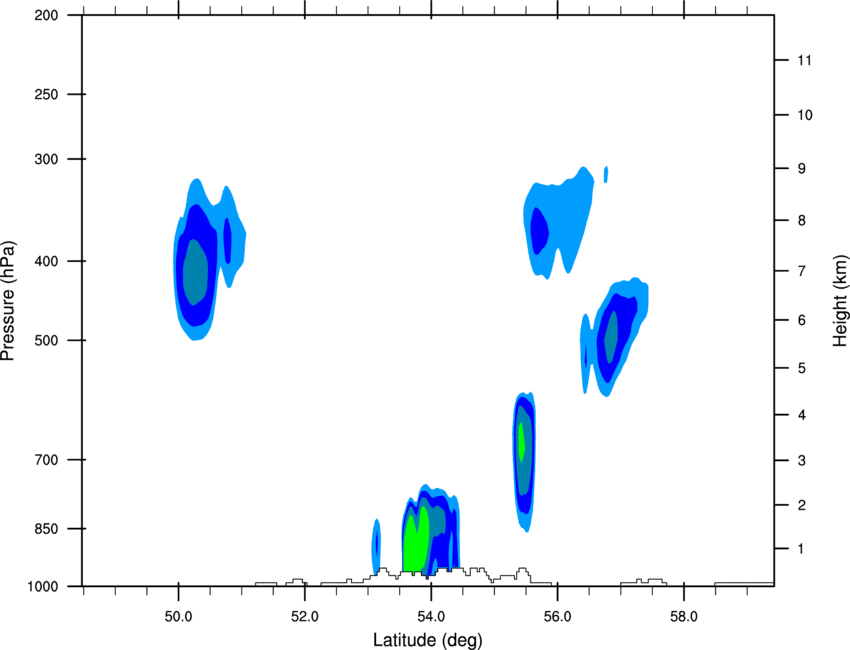Click the 8 km height label
The image size is (850, 650).
click(801, 221)
